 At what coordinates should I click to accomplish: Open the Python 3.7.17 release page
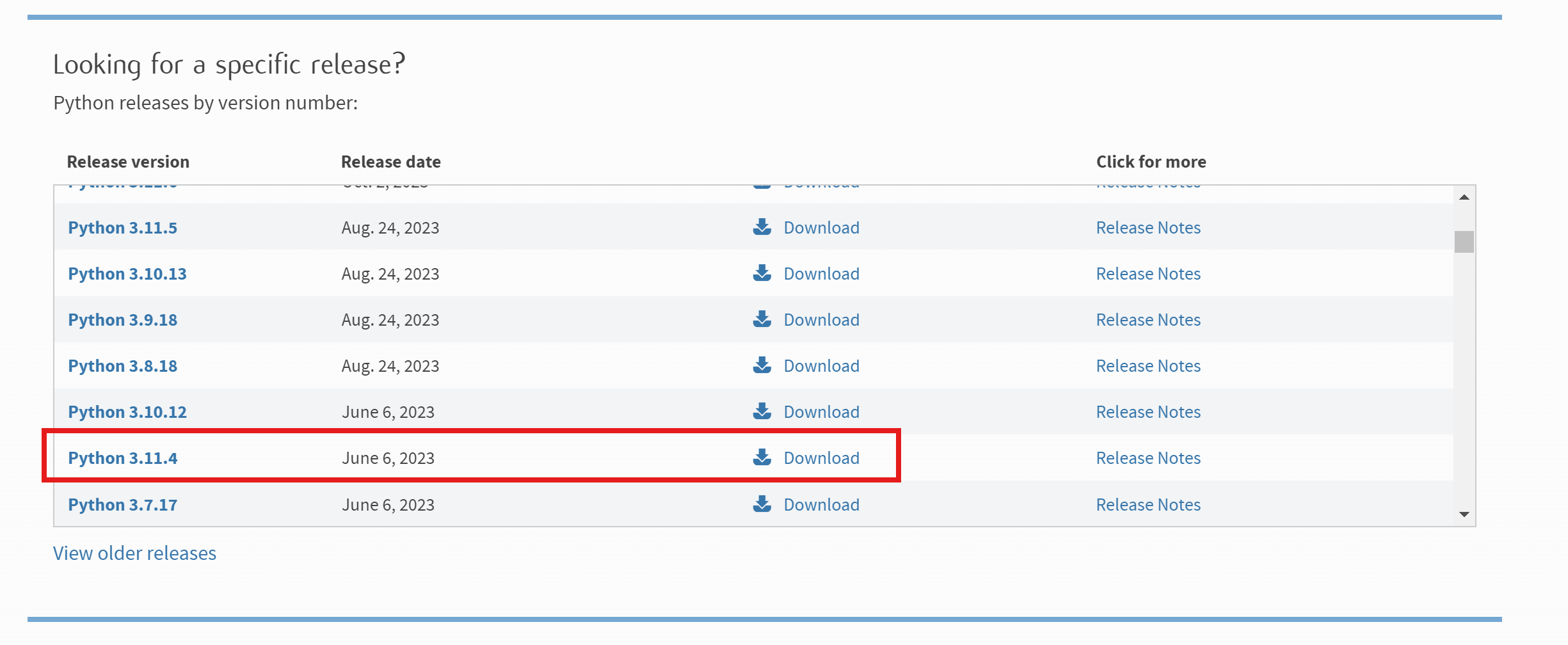(x=123, y=505)
